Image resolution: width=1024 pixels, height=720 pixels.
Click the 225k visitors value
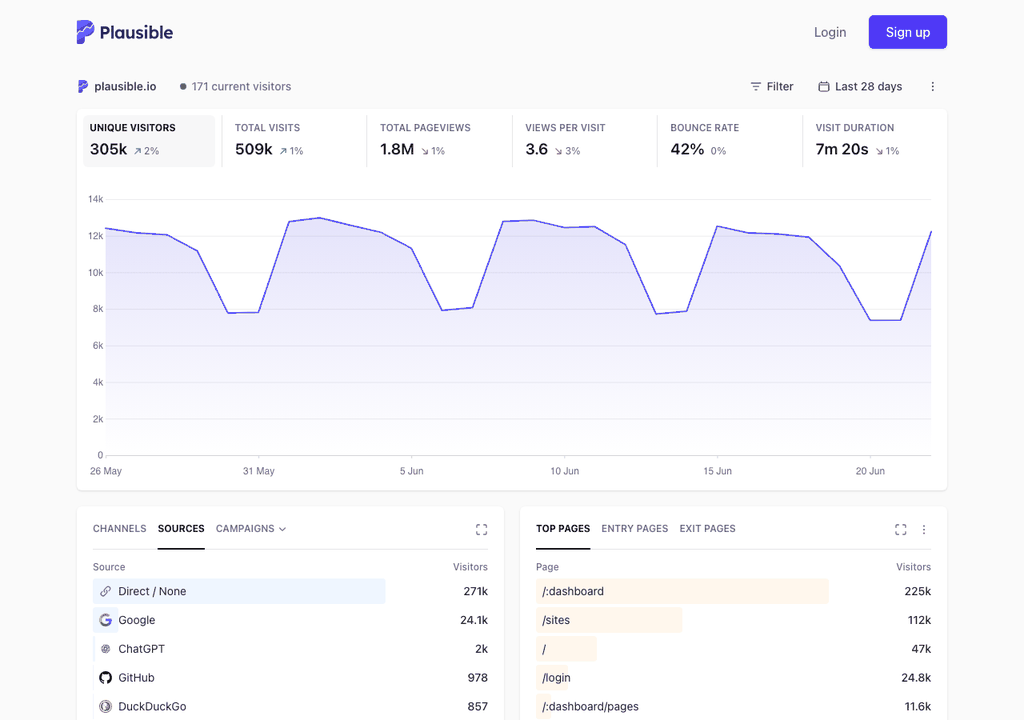(x=918, y=591)
